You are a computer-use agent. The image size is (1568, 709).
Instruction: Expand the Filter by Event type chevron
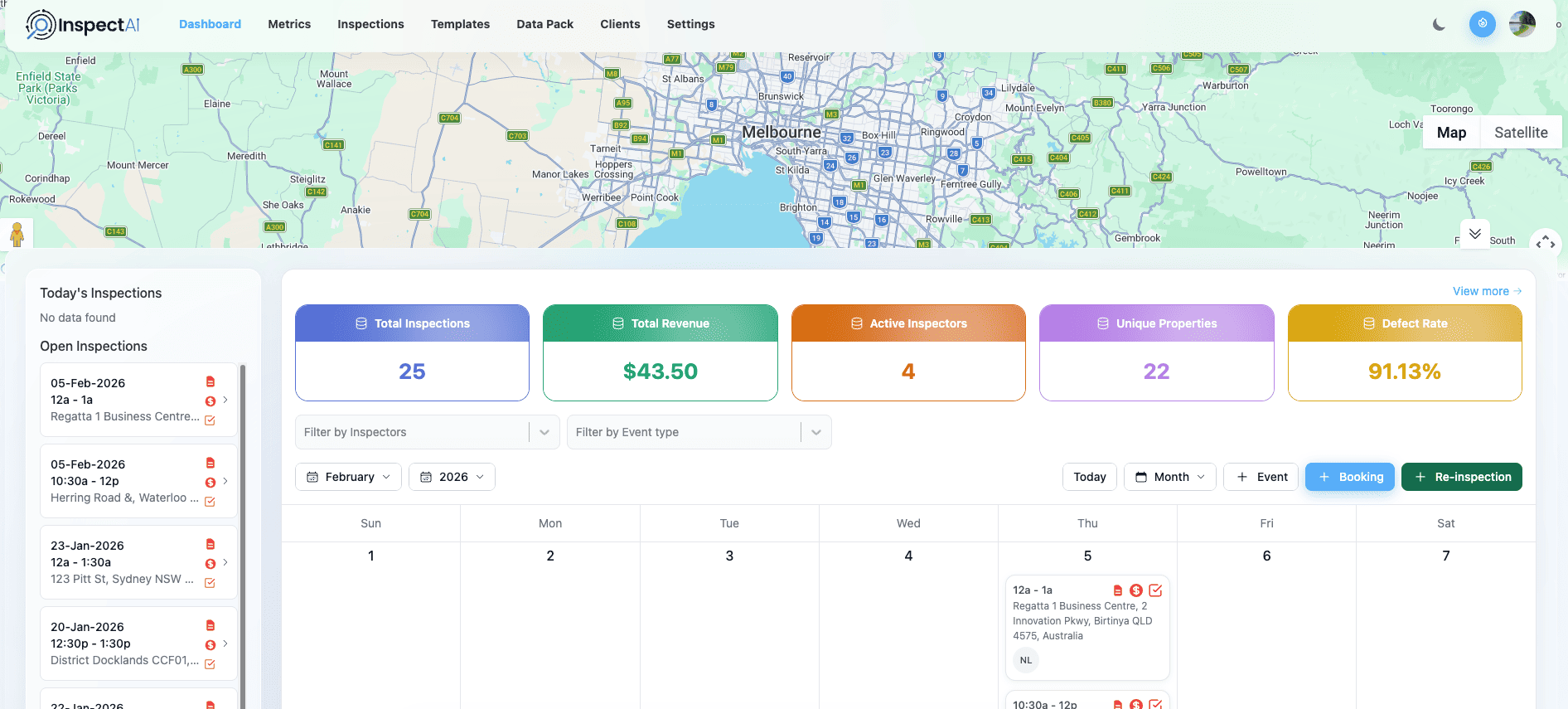pos(816,432)
